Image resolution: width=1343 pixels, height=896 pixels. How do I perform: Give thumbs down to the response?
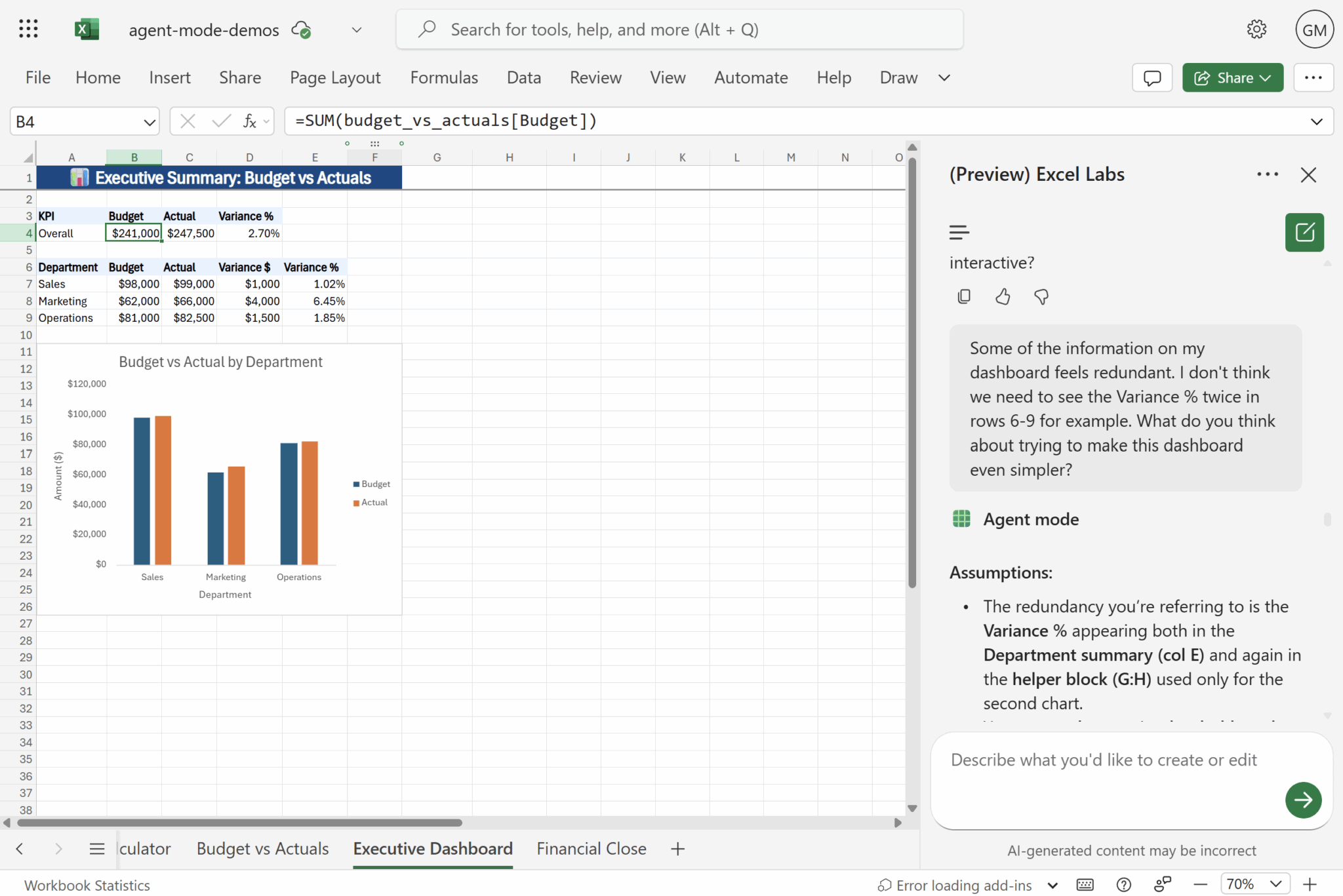click(x=1041, y=297)
